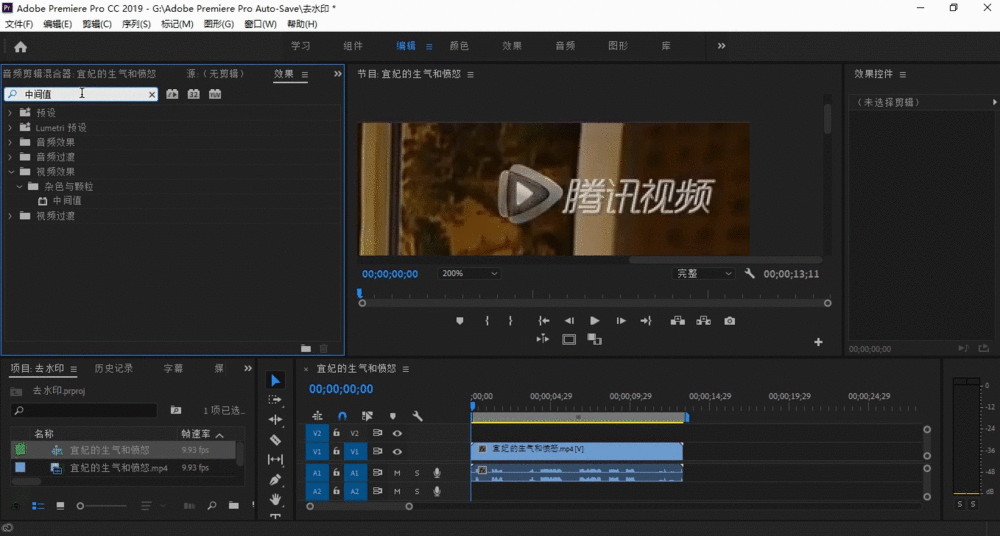Select the Track Select Forward tool

point(275,399)
